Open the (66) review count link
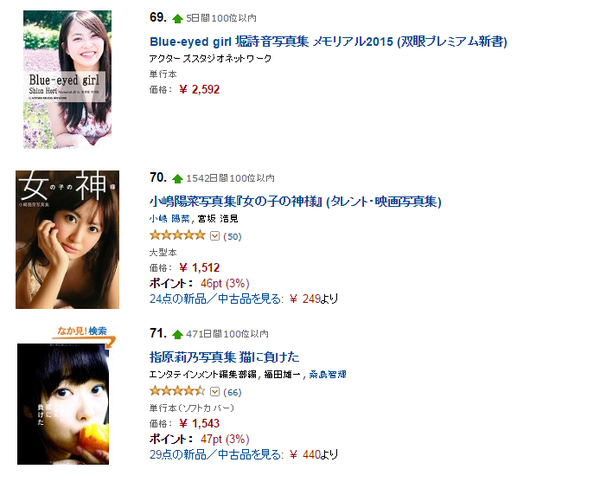The height and width of the screenshot is (482, 600). [x=232, y=392]
